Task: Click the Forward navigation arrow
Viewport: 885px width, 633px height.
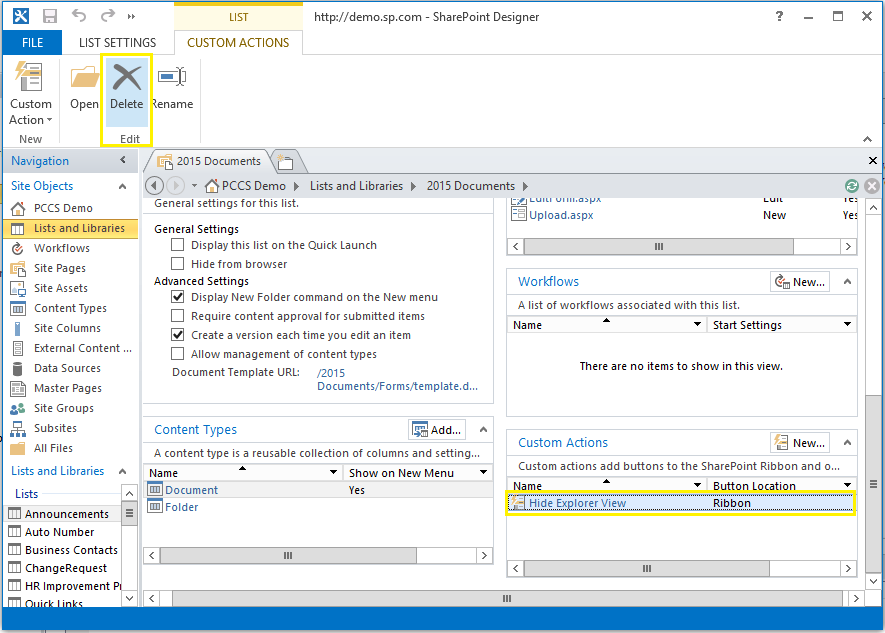Action: pyautogui.click(x=176, y=185)
